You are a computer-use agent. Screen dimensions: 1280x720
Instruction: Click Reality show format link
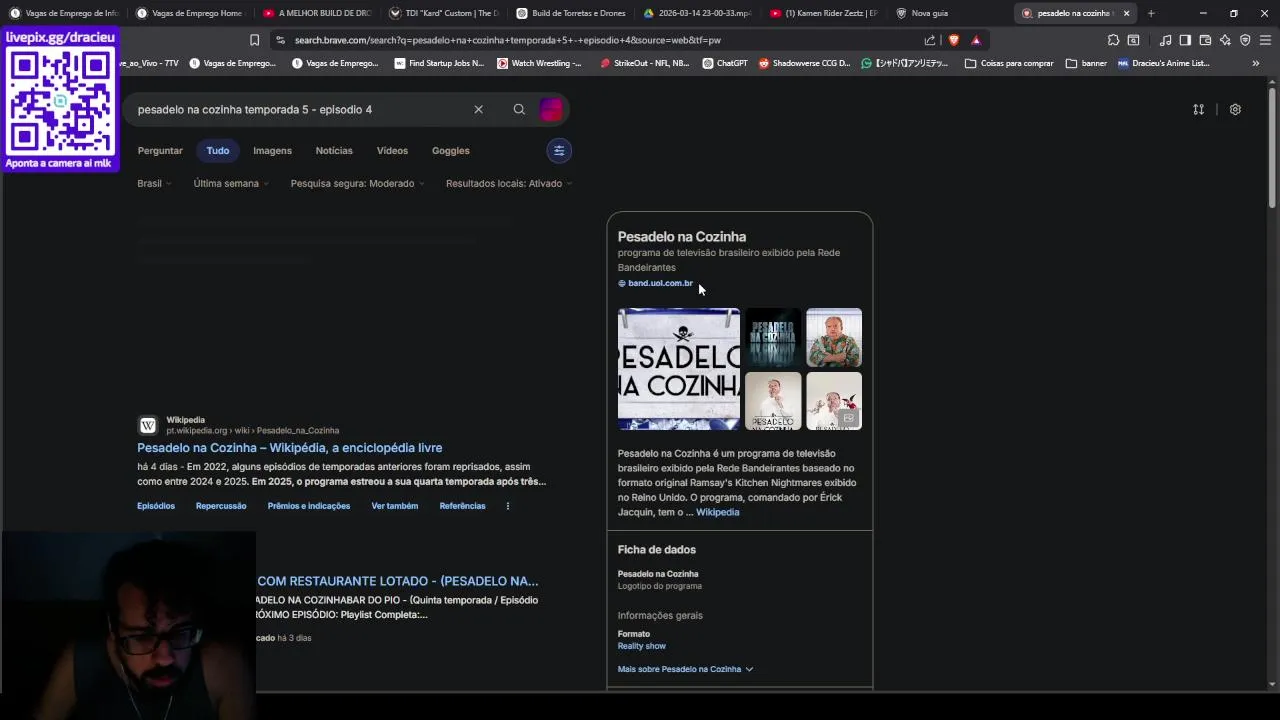click(641, 646)
